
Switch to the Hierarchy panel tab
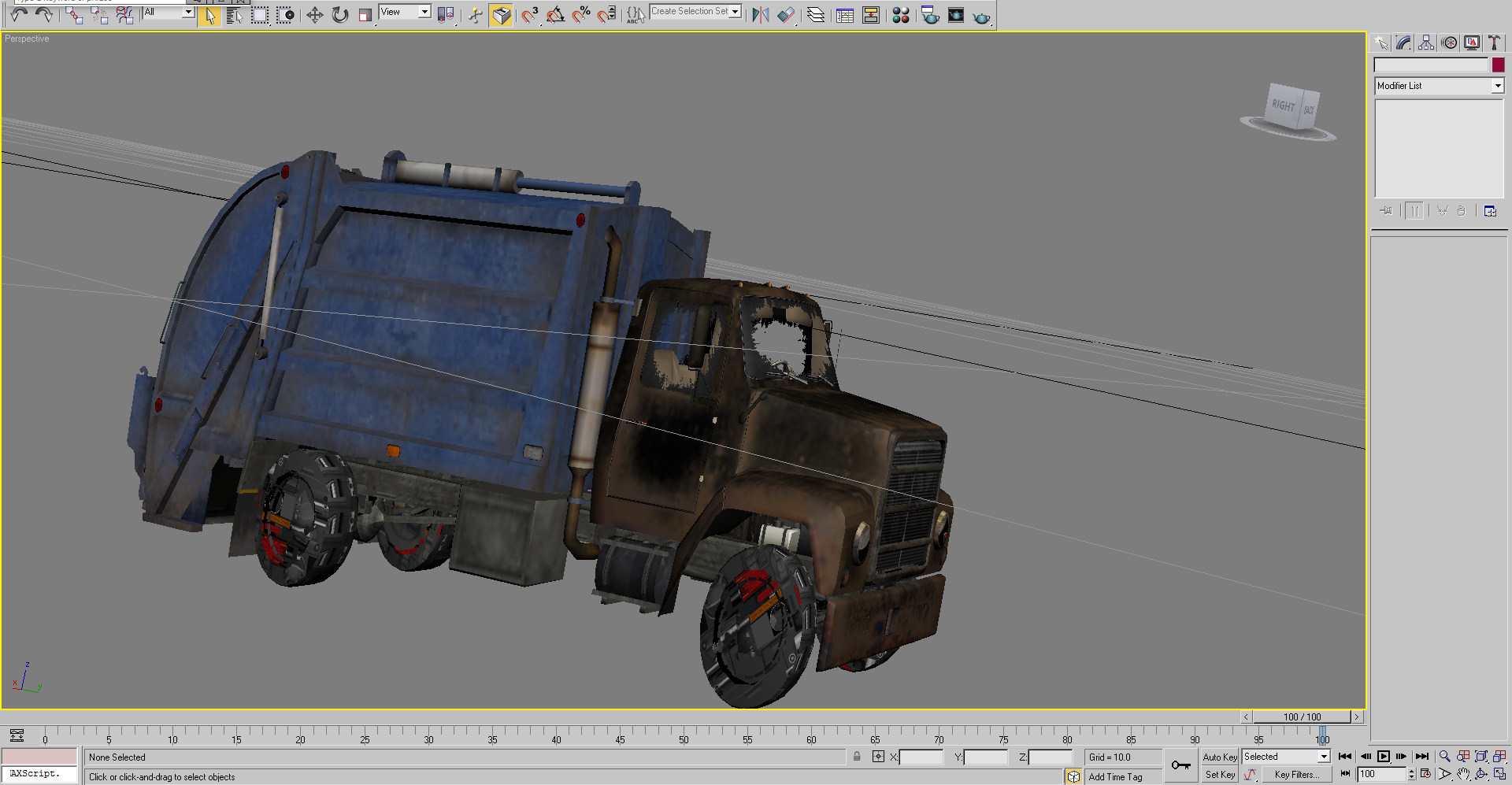1426,43
